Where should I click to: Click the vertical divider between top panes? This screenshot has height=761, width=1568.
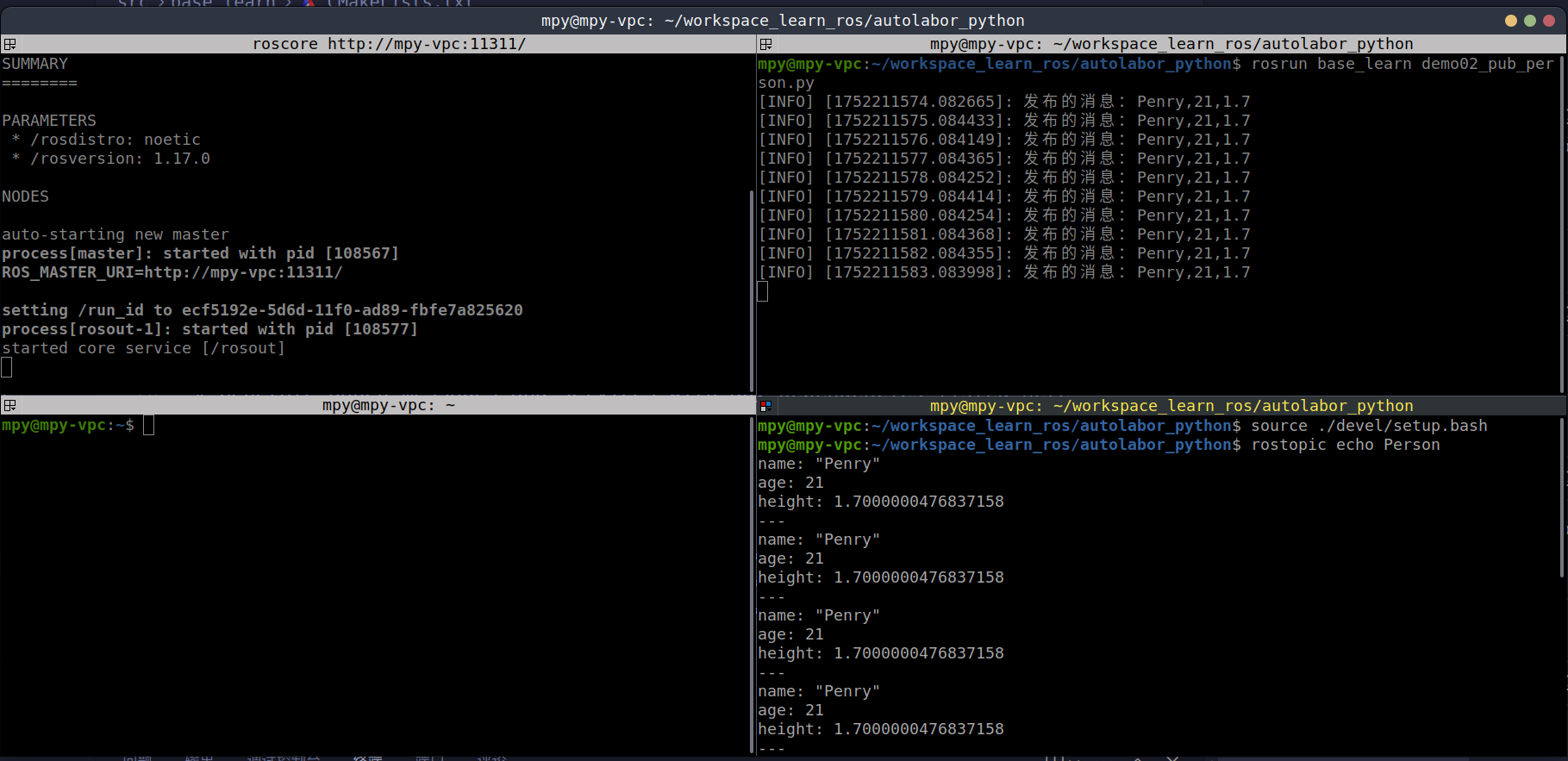[x=755, y=215]
